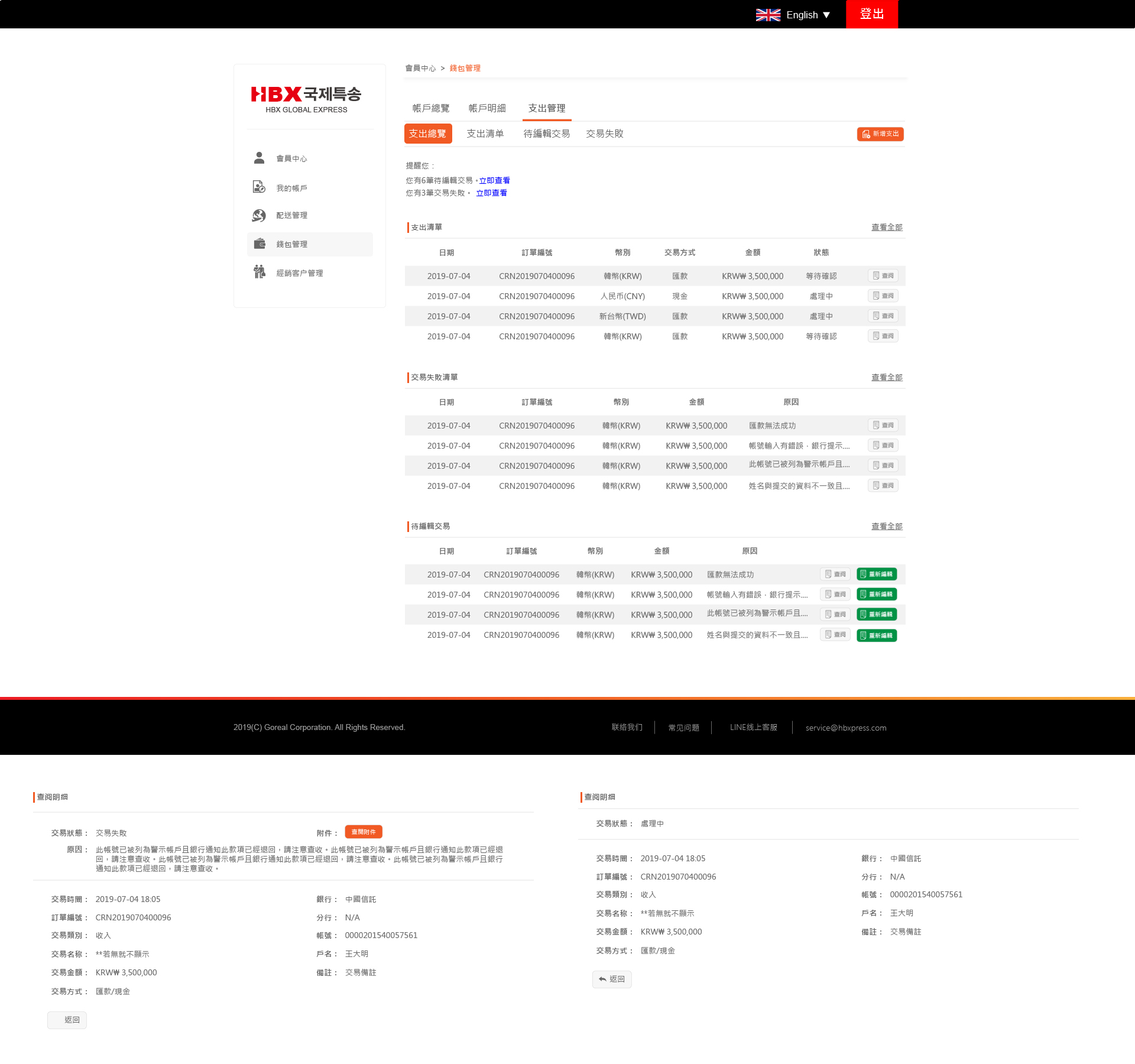
Task: Click first green 重新編輯 button
Action: click(876, 575)
